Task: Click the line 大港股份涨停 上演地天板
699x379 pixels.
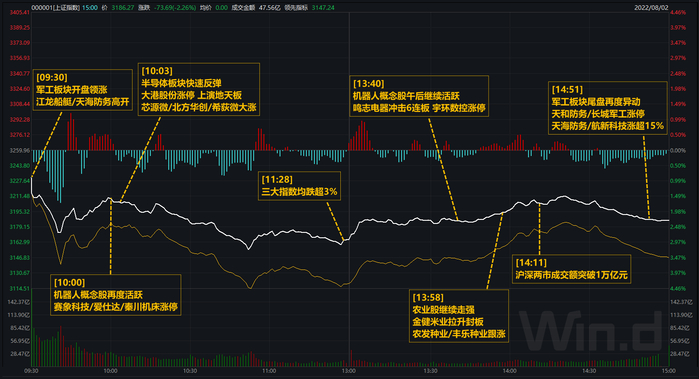Action: click(191, 95)
